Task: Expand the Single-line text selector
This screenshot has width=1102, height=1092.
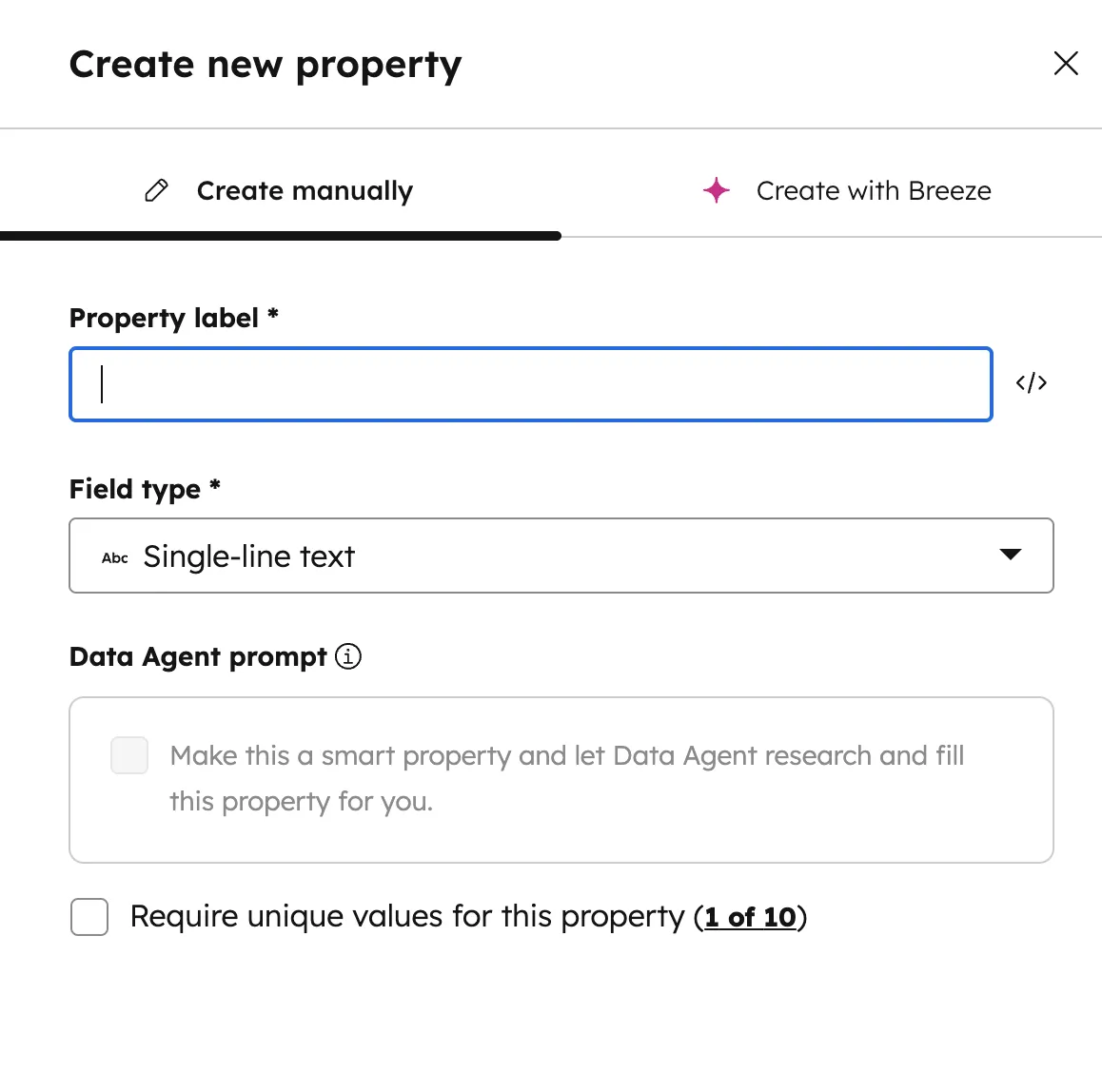Action: [561, 556]
